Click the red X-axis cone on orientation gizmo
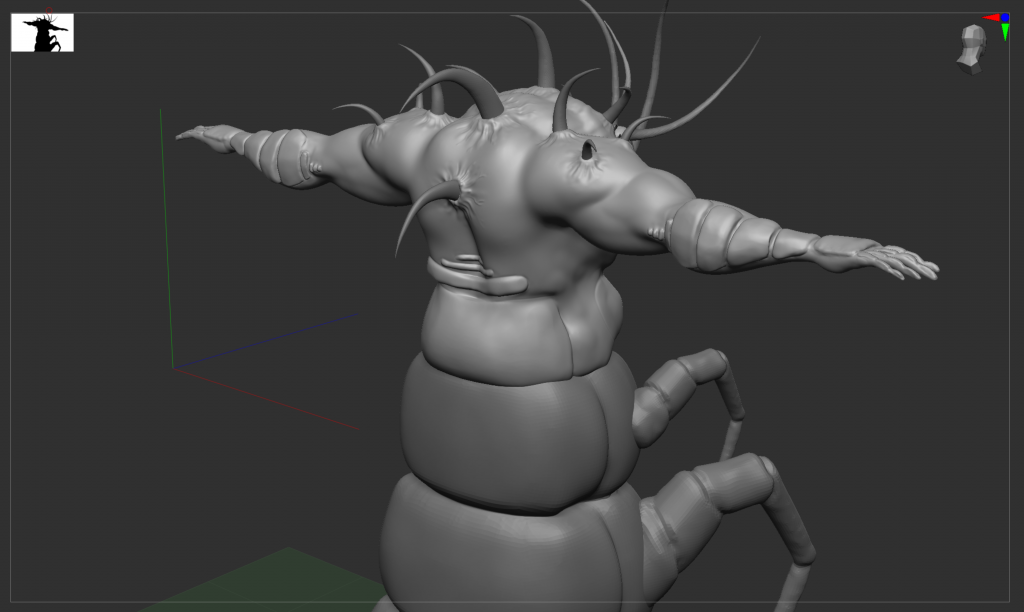This screenshot has width=1024, height=612. click(x=991, y=18)
